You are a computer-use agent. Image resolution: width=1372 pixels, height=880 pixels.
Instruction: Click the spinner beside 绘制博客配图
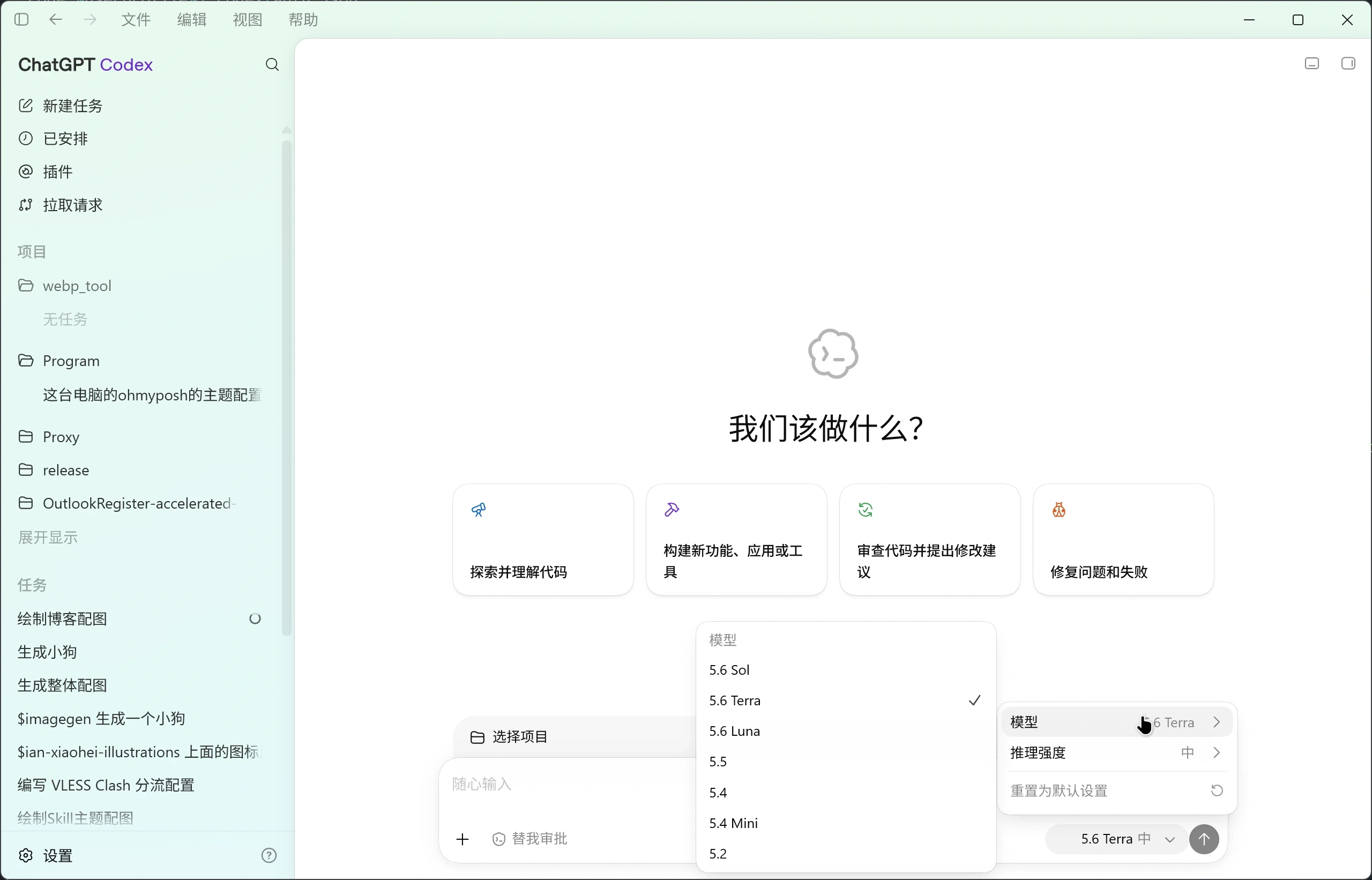255,618
